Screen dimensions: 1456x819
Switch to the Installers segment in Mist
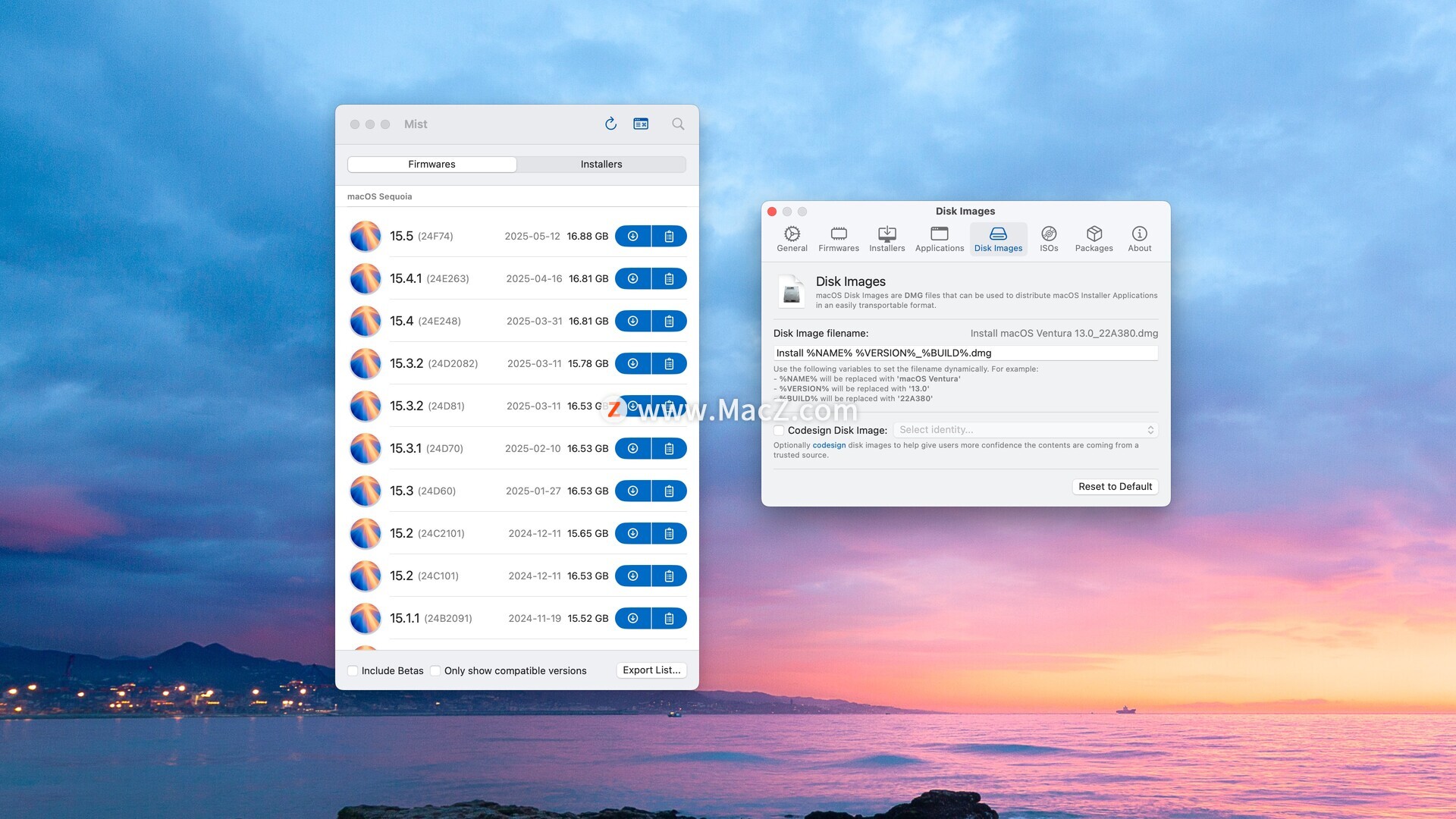(x=601, y=165)
